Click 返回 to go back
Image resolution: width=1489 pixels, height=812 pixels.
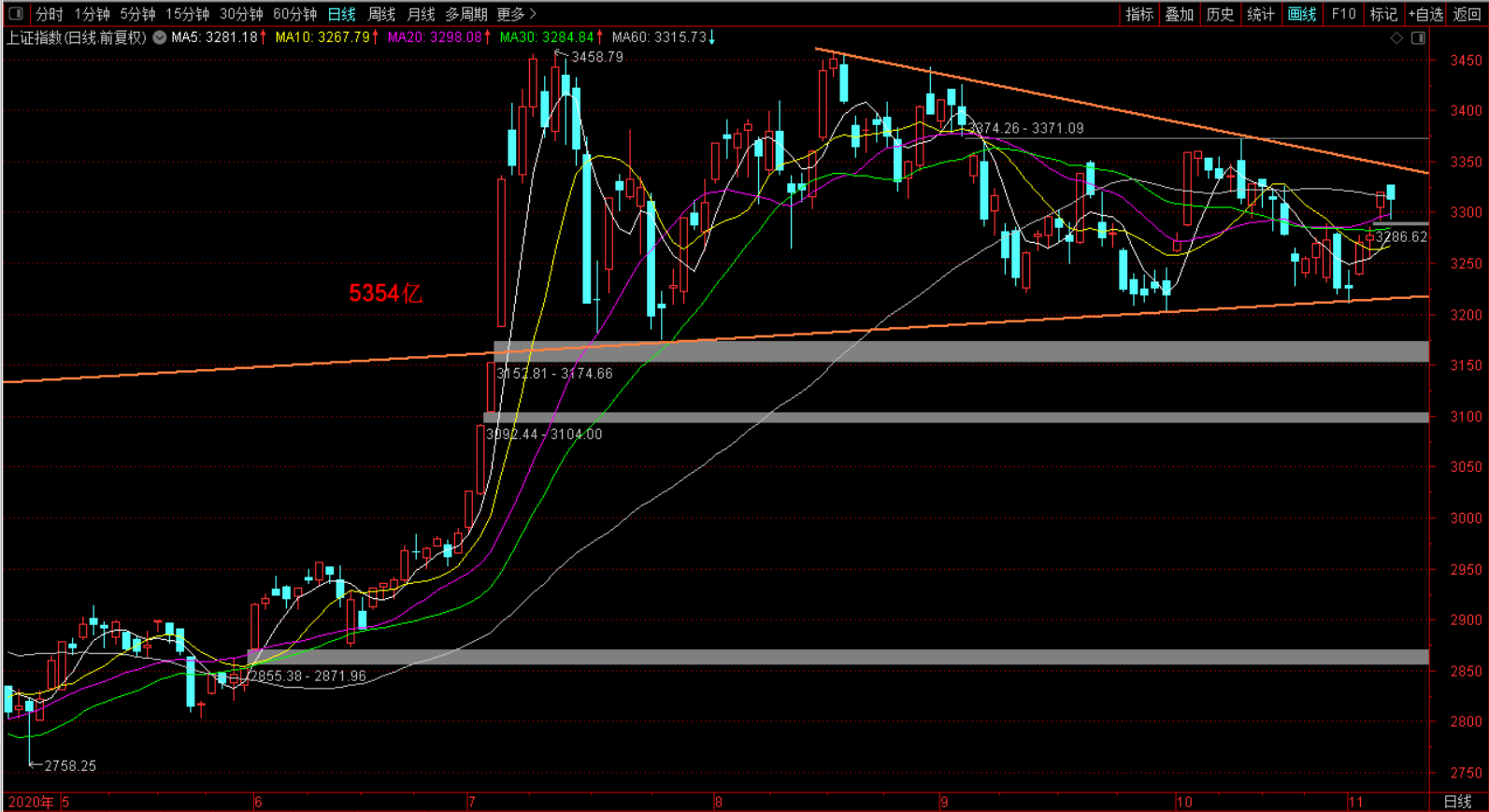point(1468,14)
